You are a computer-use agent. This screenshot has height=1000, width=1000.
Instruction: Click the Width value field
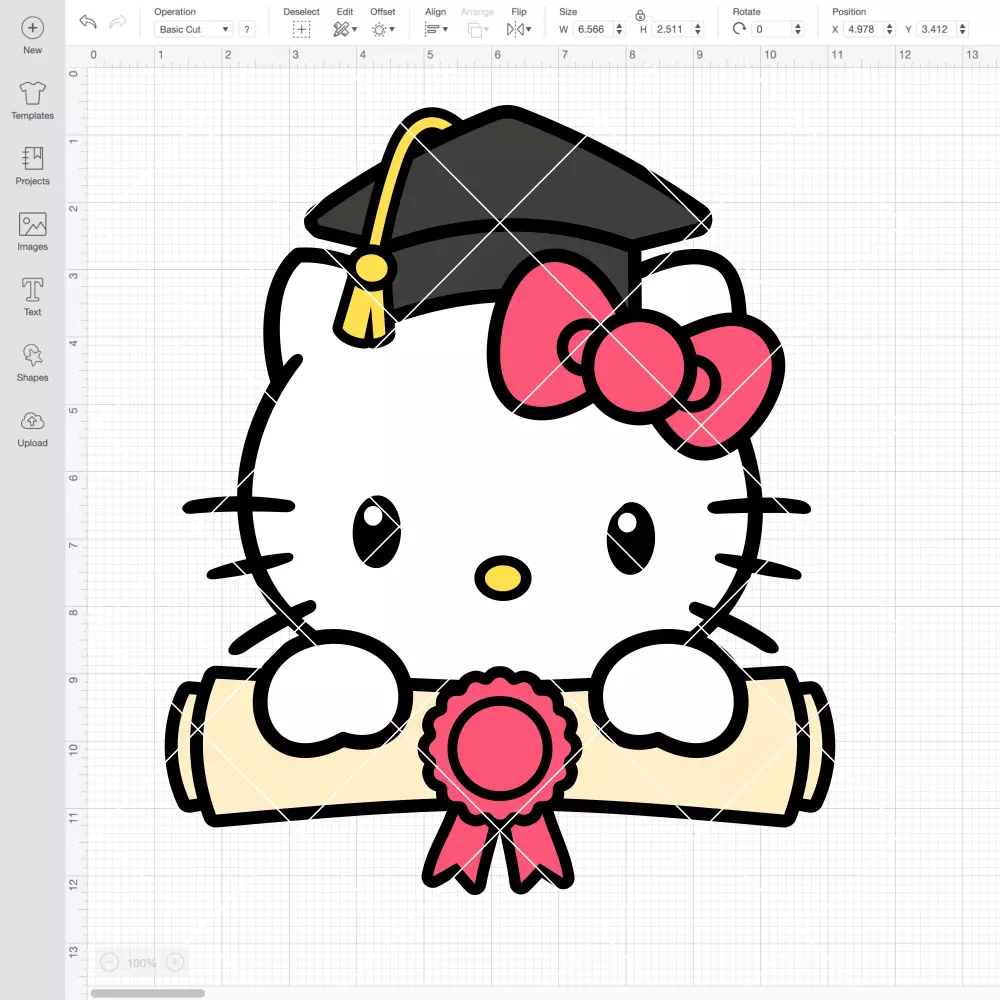(593, 29)
